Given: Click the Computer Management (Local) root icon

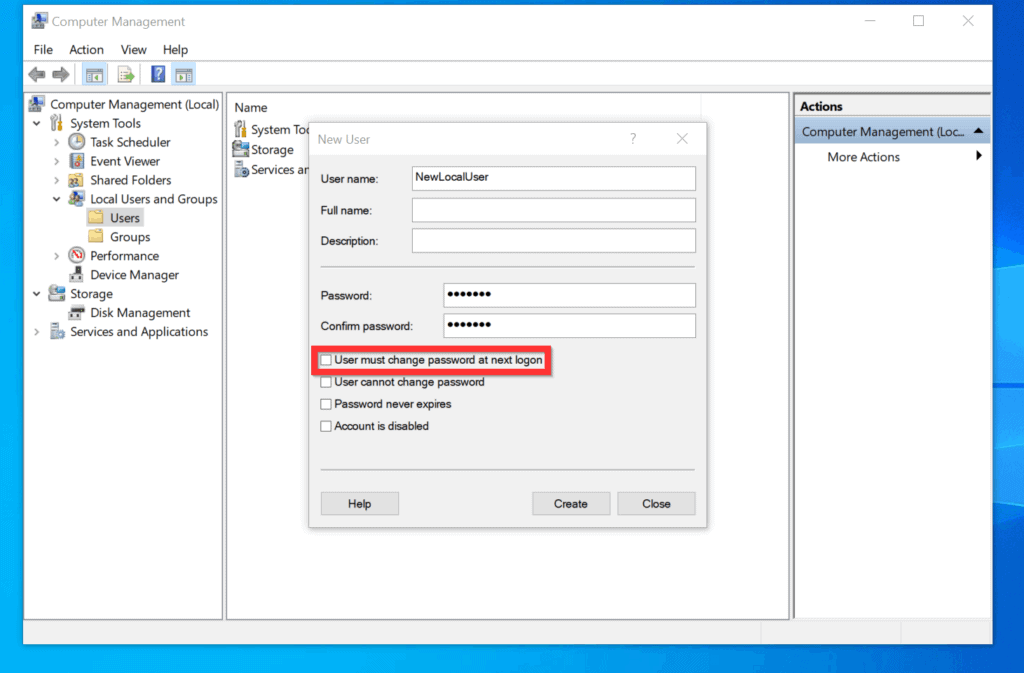Looking at the screenshot, I should 37,104.
